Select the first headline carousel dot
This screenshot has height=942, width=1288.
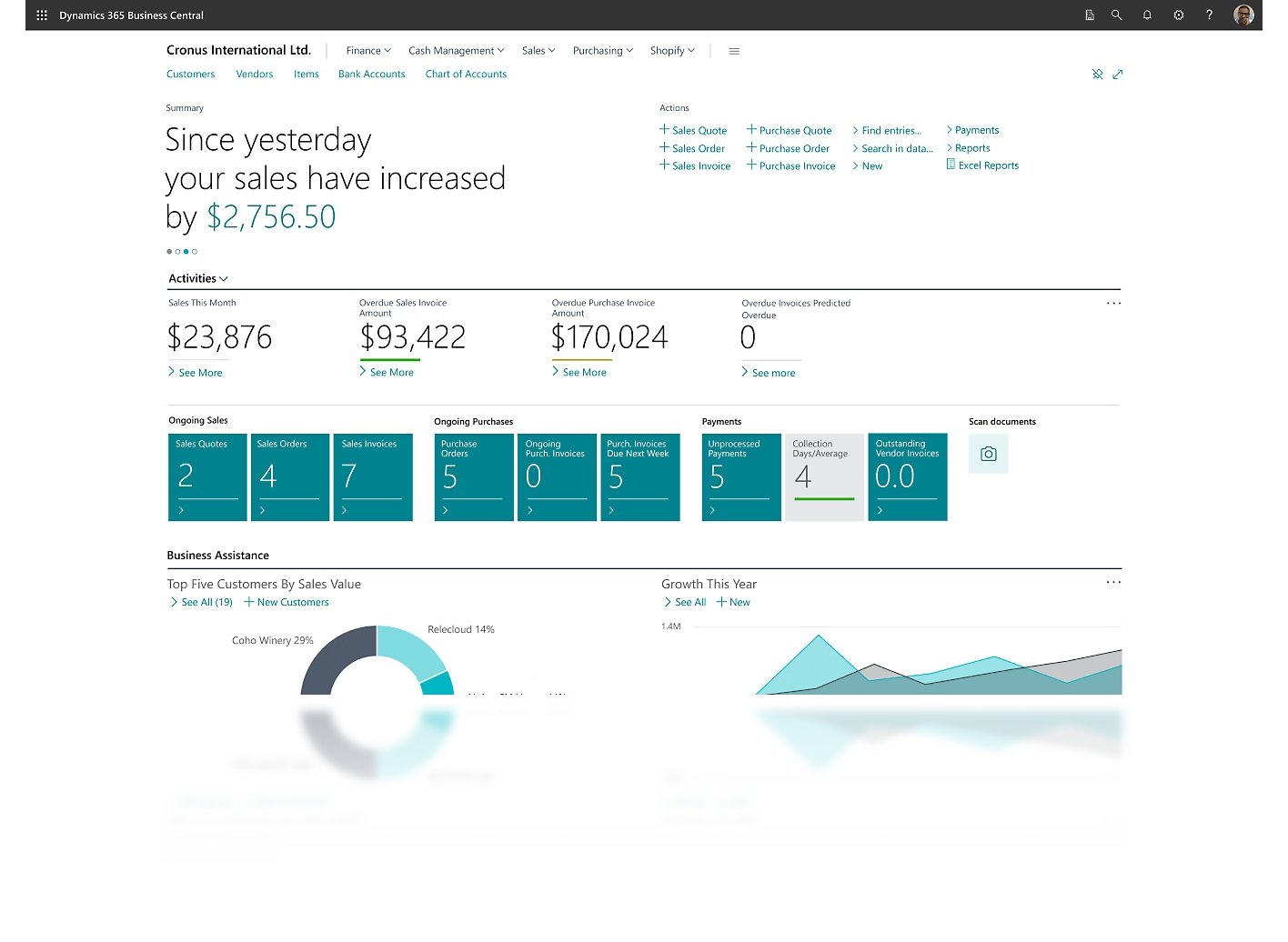(169, 252)
